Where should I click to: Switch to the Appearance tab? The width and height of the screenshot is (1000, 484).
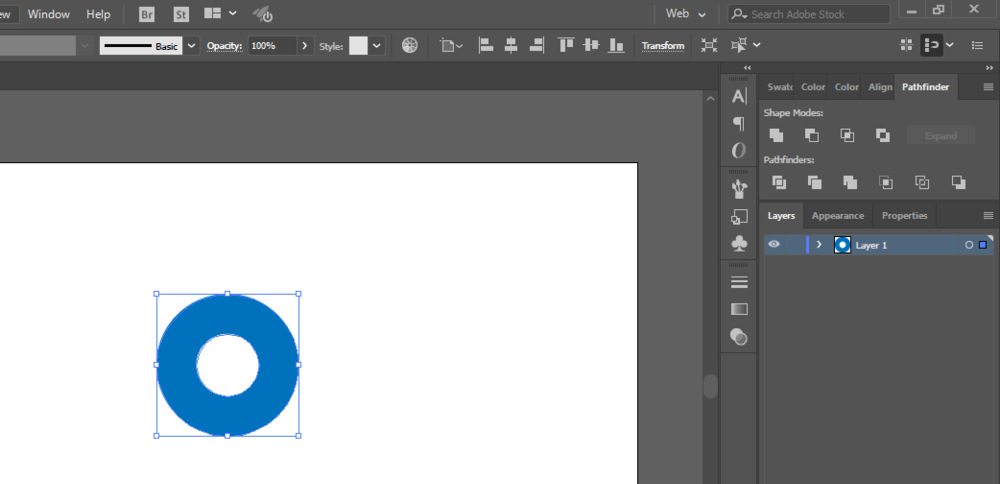(x=837, y=215)
